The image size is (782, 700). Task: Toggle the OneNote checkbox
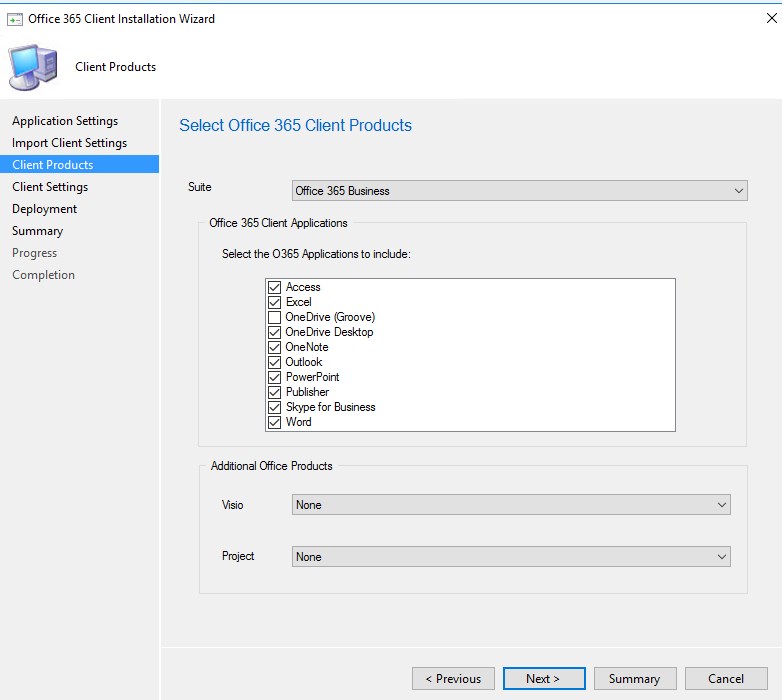pyautogui.click(x=274, y=347)
